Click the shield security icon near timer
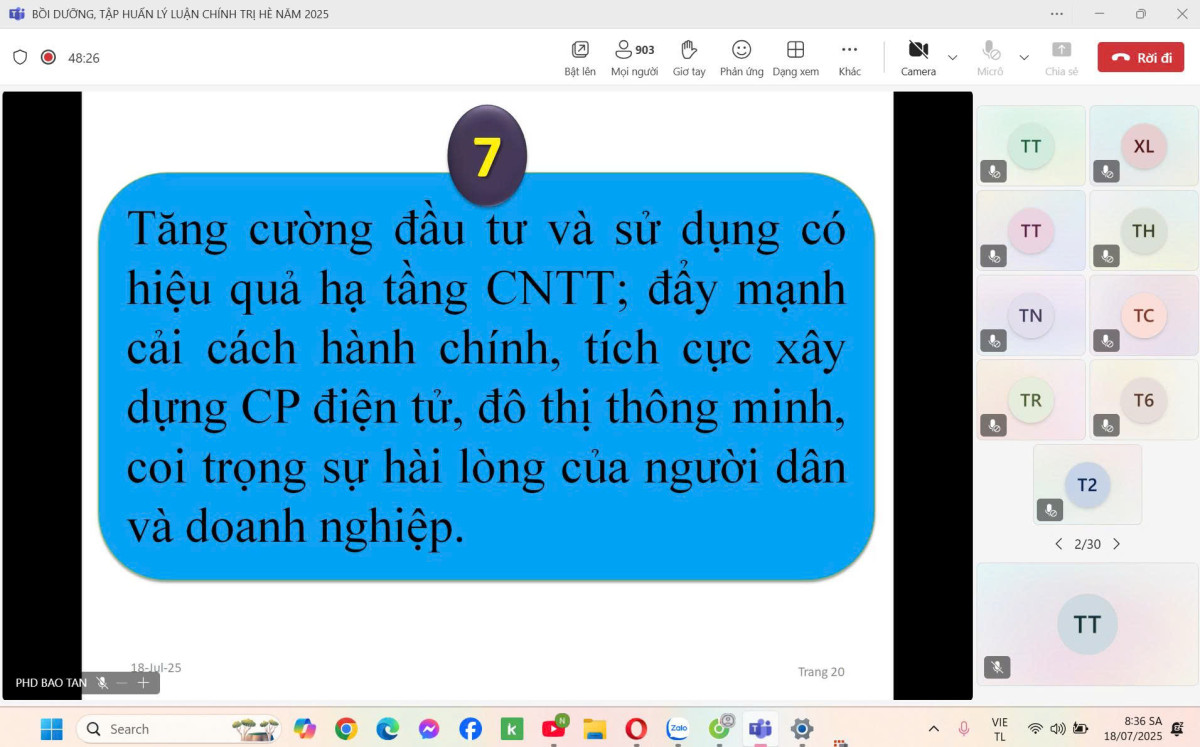 point(20,57)
